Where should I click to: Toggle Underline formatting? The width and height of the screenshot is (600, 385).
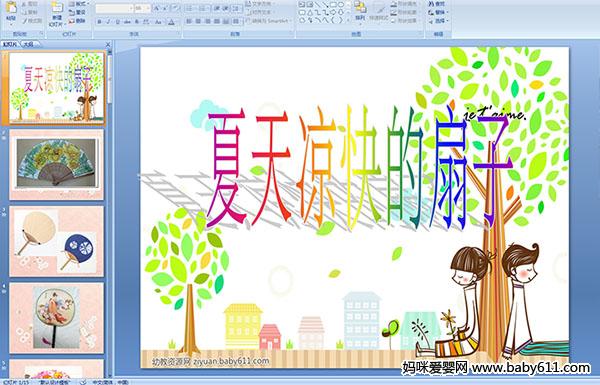(117, 22)
